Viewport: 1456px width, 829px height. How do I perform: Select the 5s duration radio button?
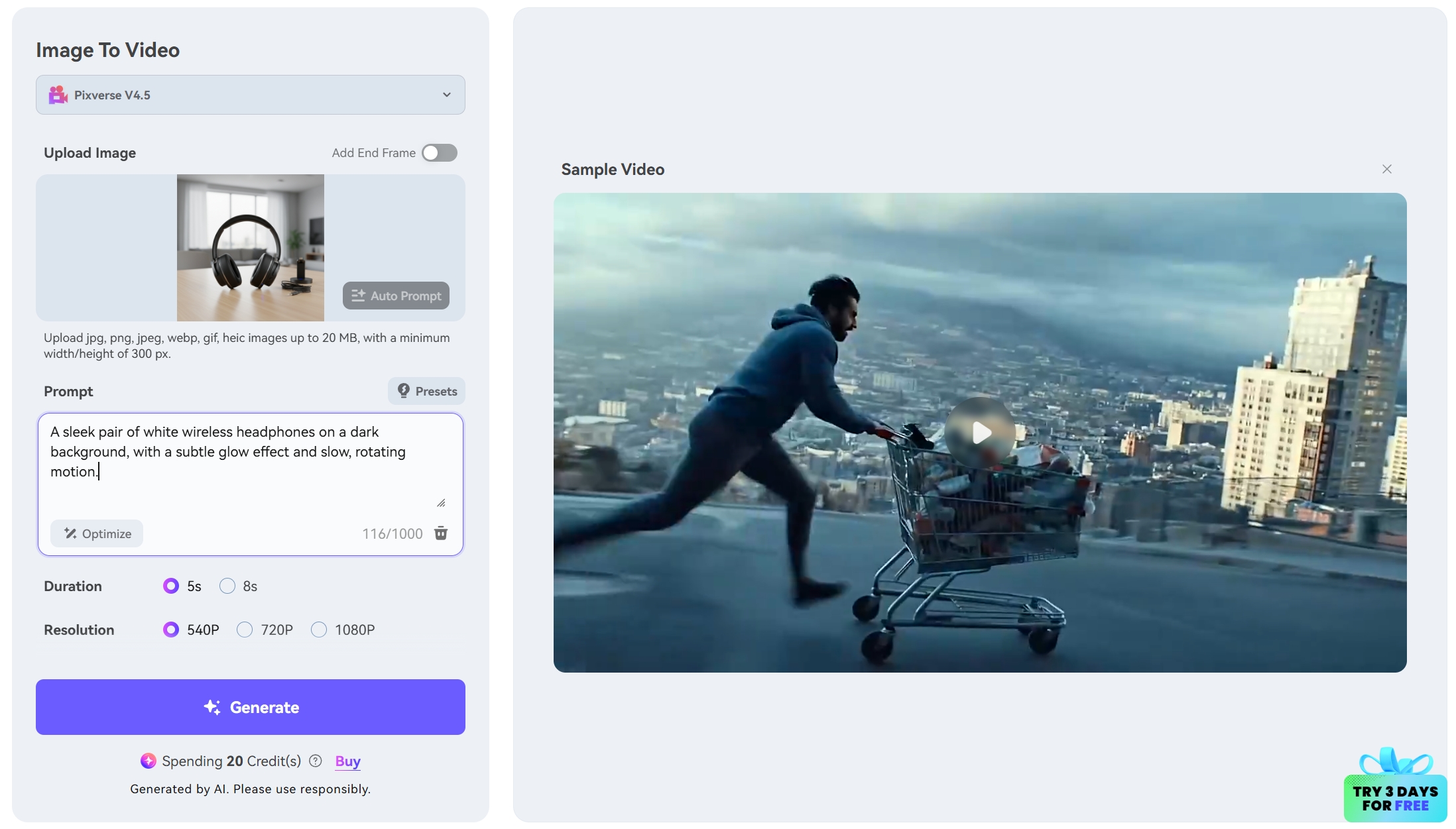tap(171, 586)
